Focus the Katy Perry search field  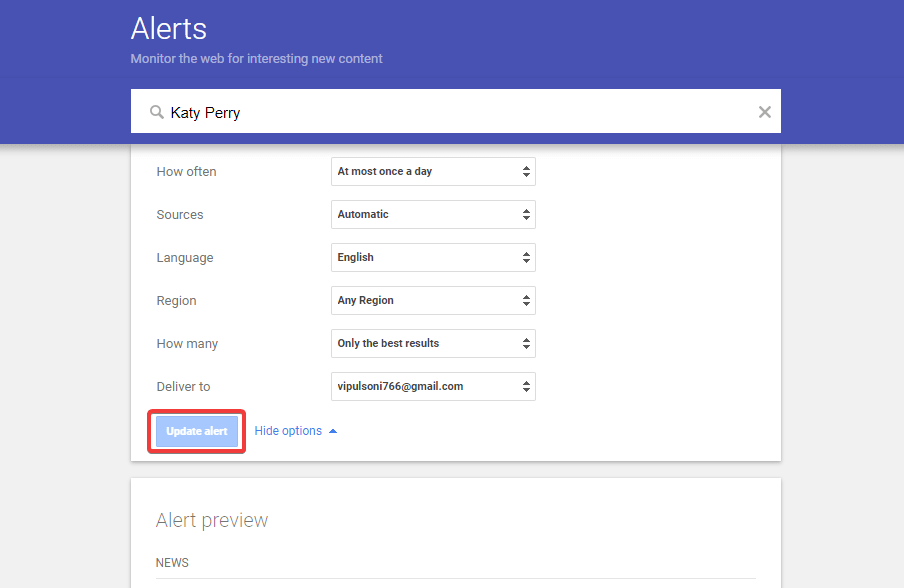tap(450, 112)
